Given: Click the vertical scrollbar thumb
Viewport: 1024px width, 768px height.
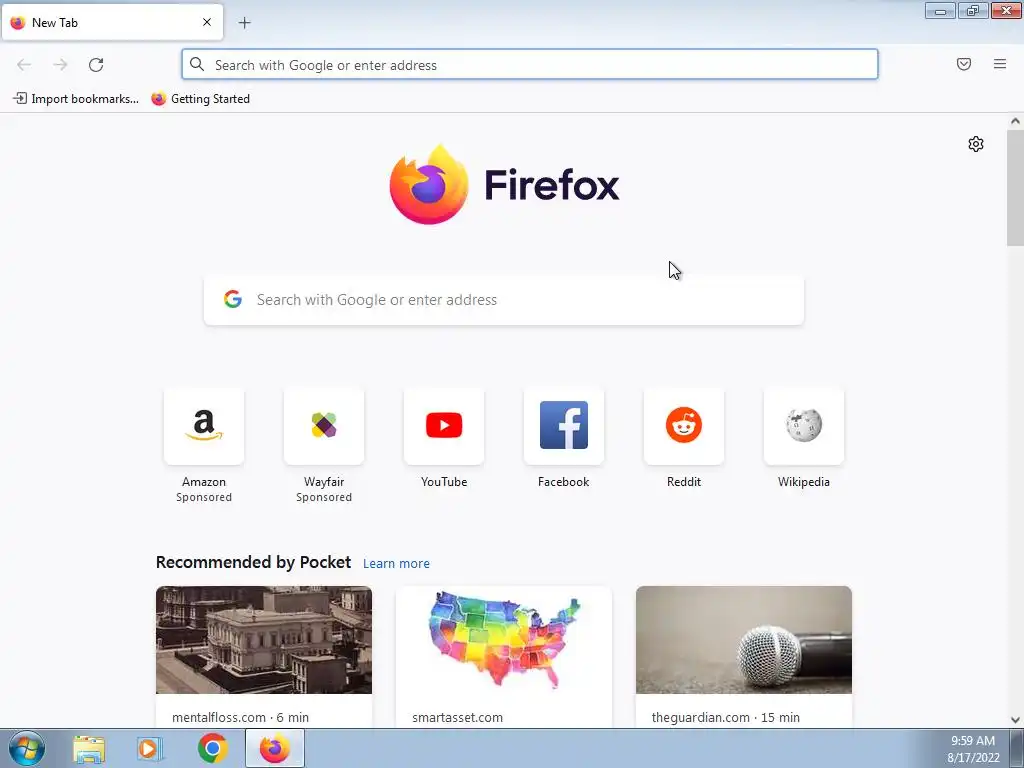Looking at the screenshot, I should coord(1015,187).
